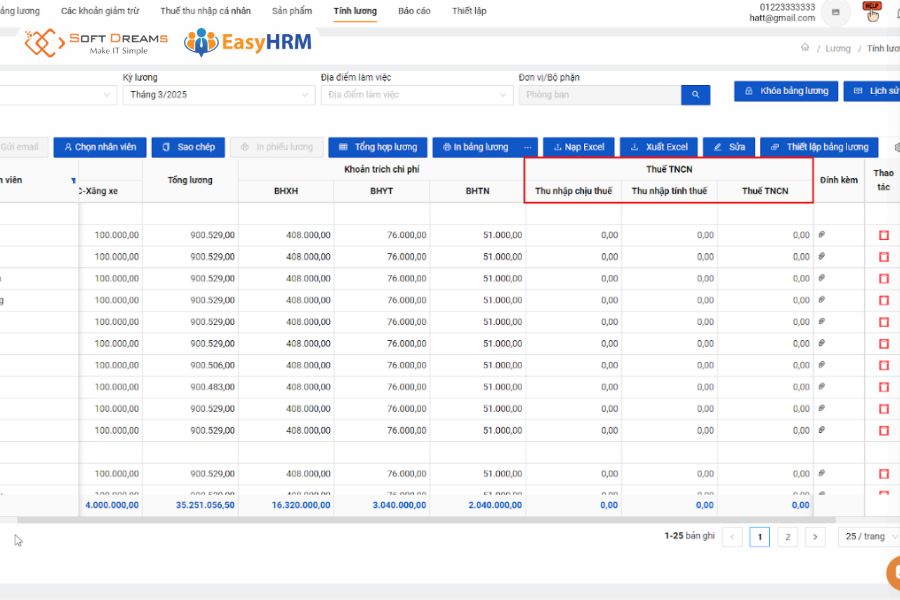900x600 pixels.
Task: Click the BHTN column header
Action: click(x=478, y=191)
